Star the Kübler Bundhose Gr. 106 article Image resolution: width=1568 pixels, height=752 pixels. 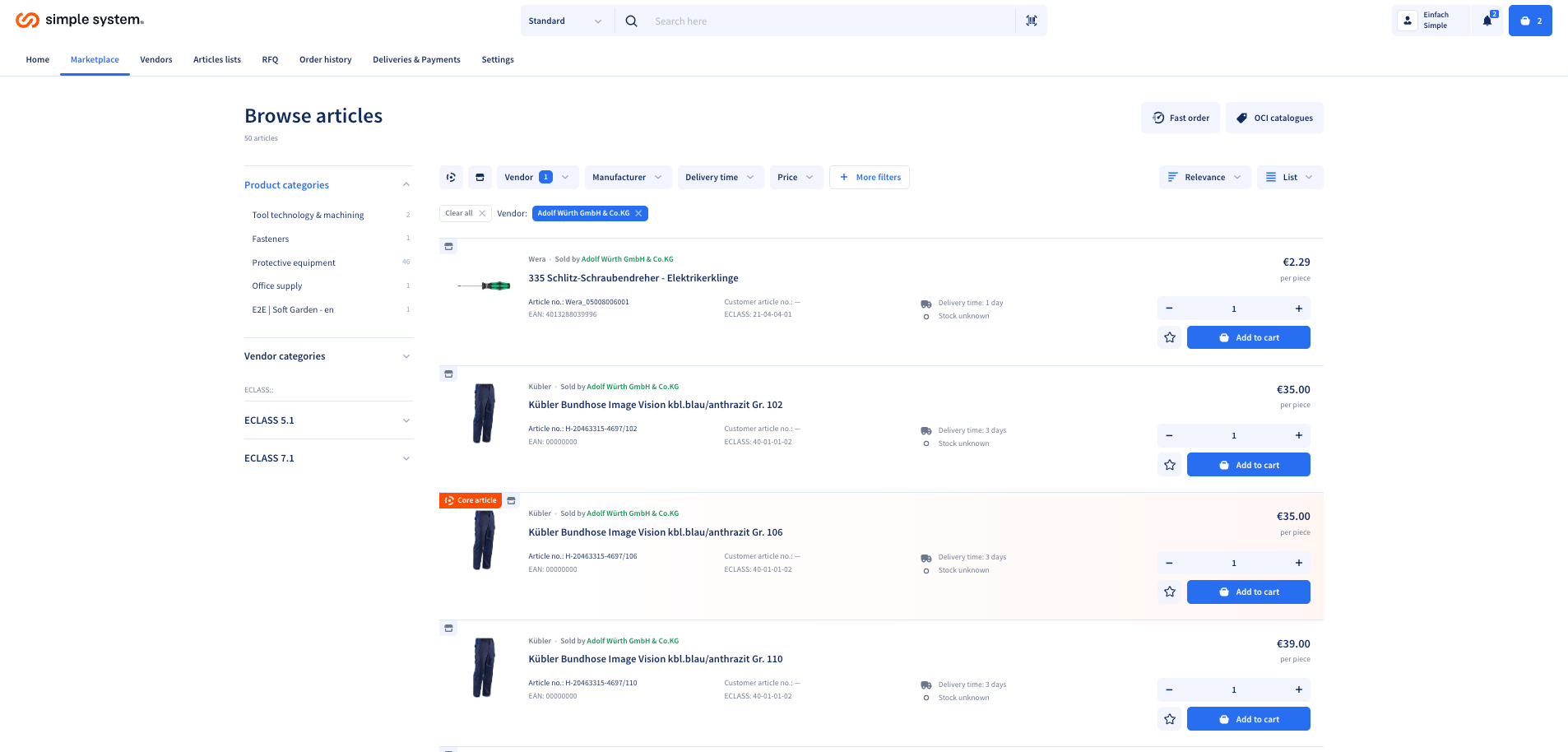coord(1169,592)
